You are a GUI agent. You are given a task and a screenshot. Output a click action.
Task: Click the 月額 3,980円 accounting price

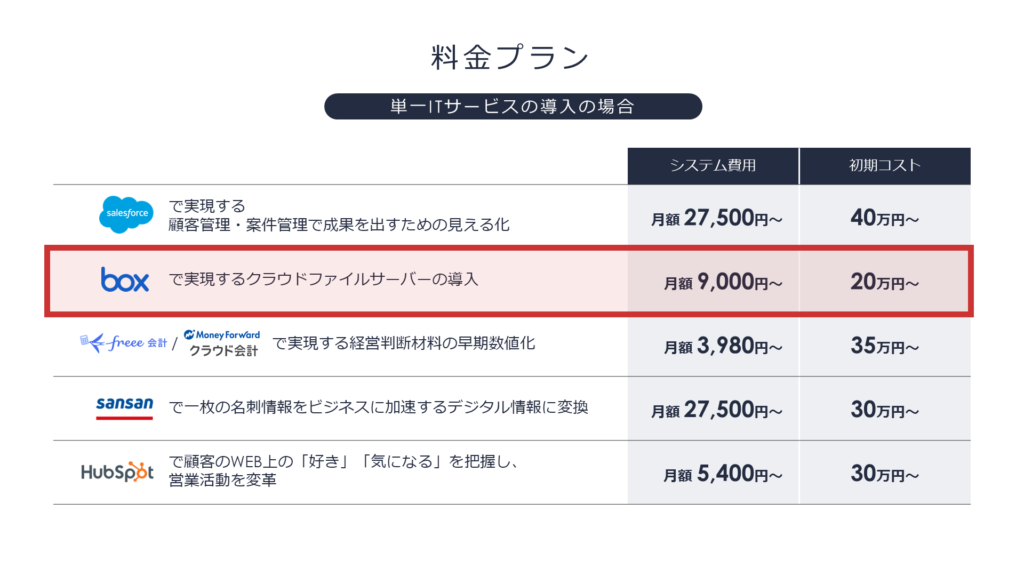tap(722, 346)
